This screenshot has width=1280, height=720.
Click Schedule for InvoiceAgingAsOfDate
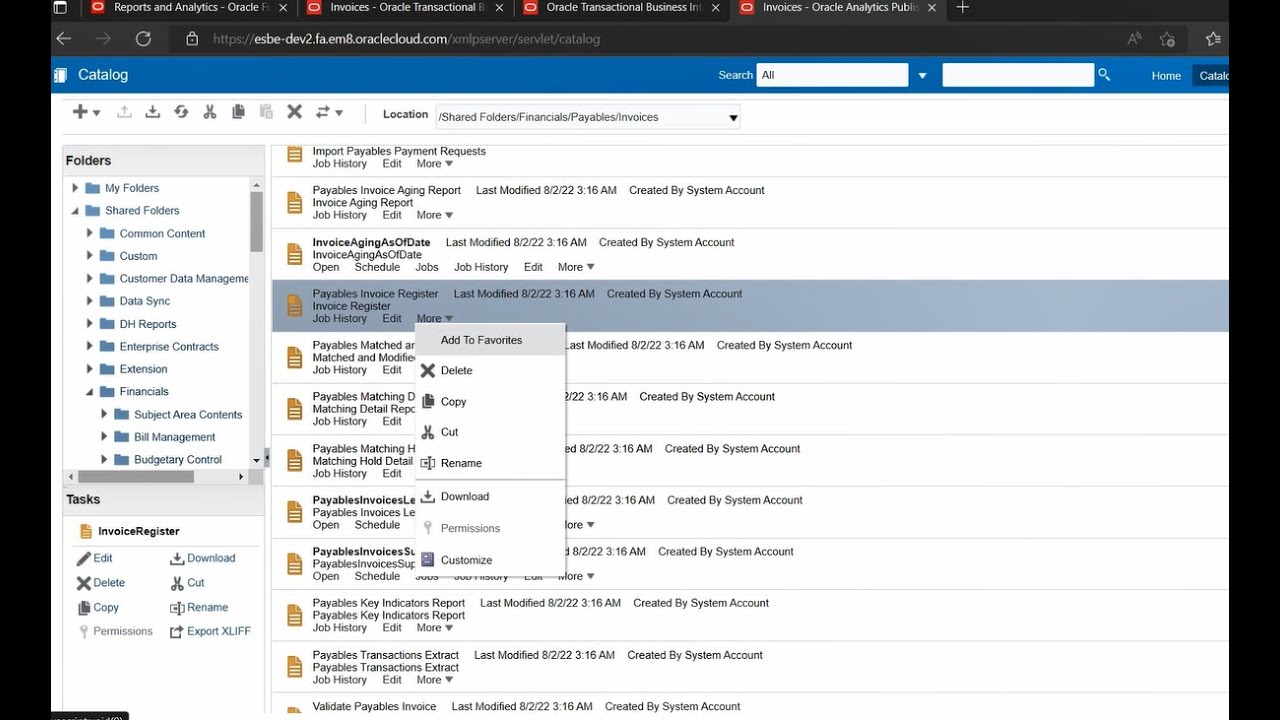click(x=377, y=267)
